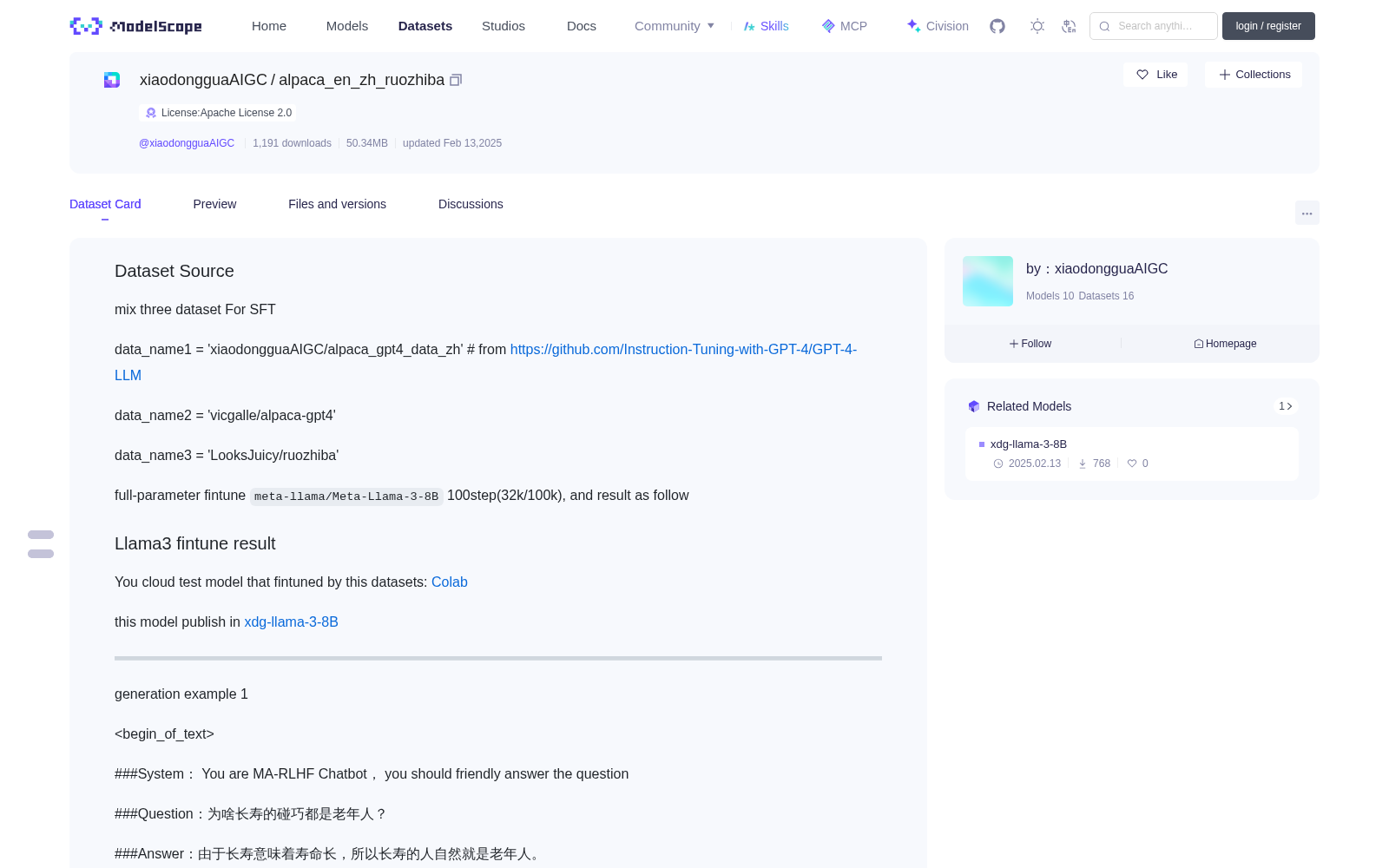Screen dimensions: 1389x868
Task: Open the Discussions tab
Action: (471, 204)
